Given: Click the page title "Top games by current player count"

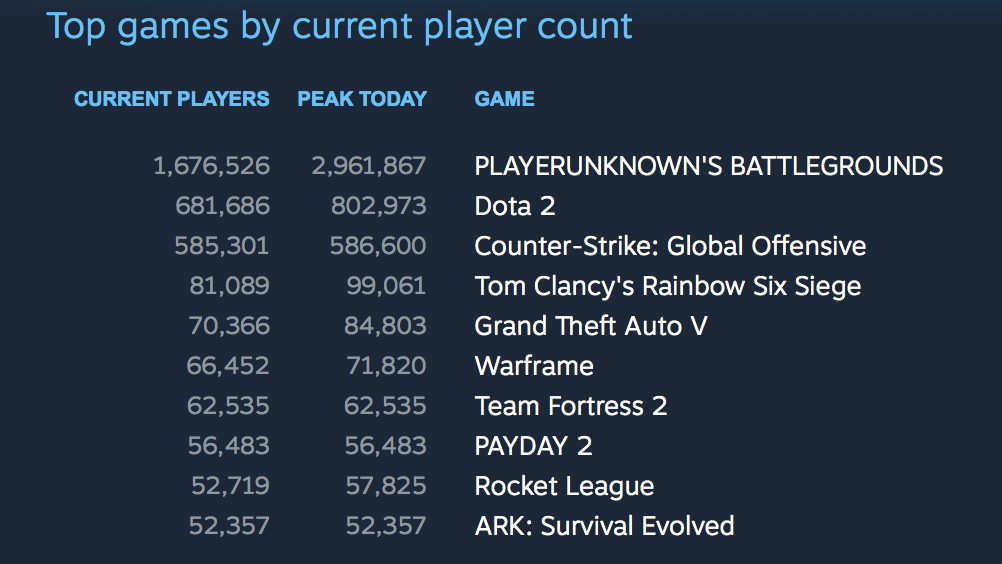Looking at the screenshot, I should point(340,26).
